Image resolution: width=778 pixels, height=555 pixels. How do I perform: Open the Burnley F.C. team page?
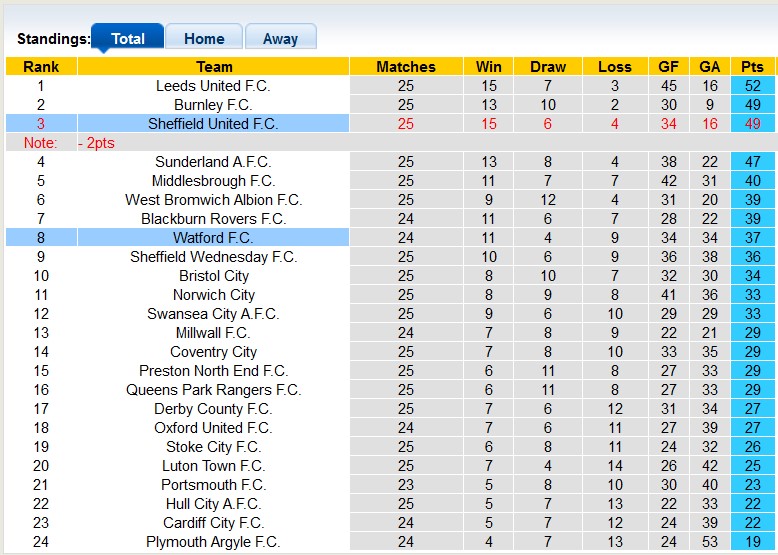[x=213, y=105]
